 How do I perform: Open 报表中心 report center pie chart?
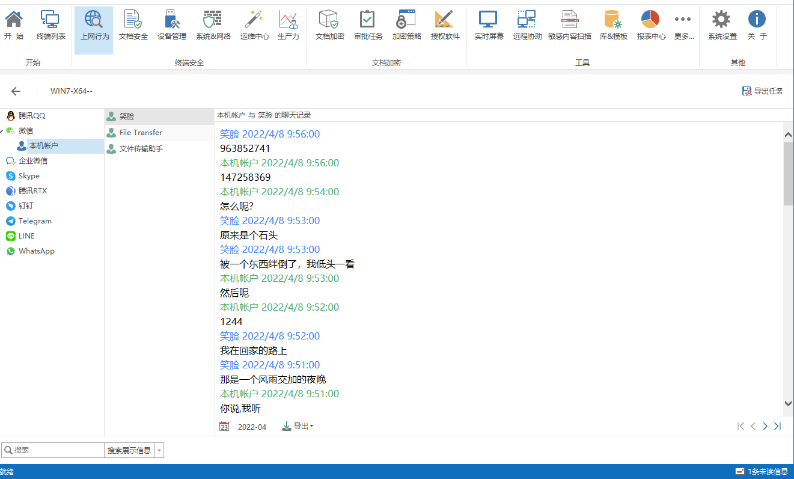click(x=650, y=24)
